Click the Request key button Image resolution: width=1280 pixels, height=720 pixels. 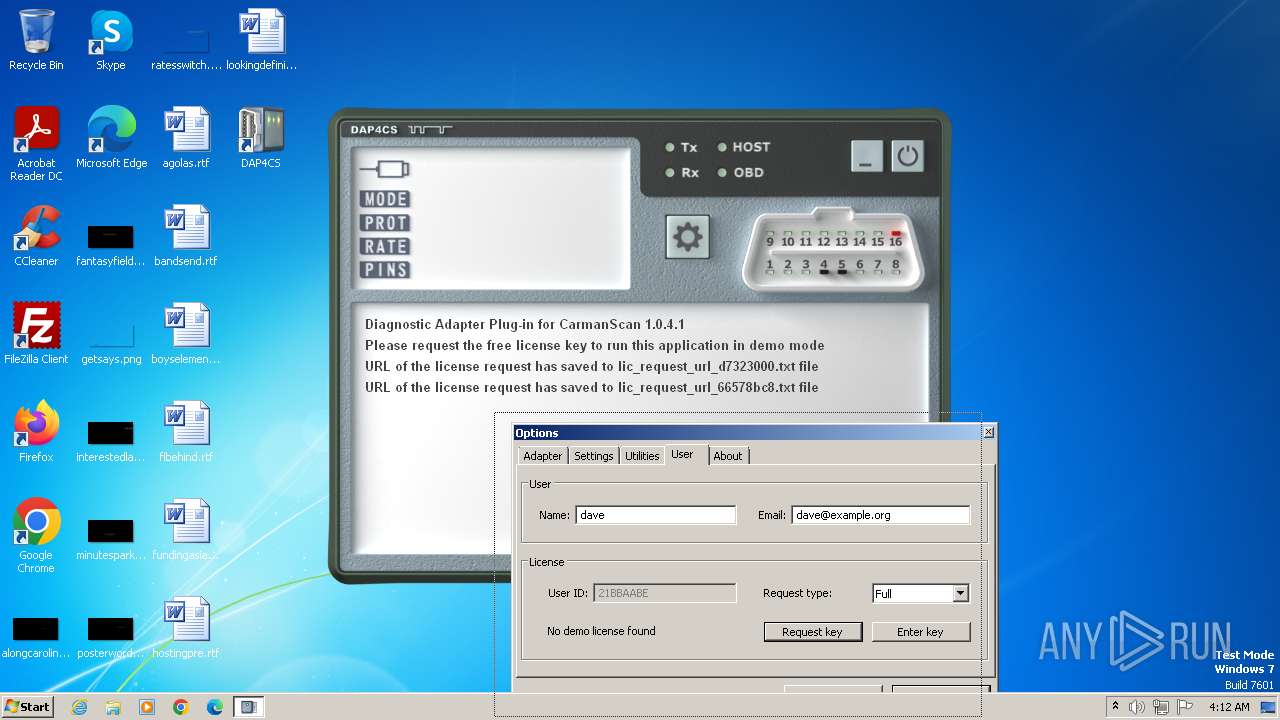pos(813,632)
